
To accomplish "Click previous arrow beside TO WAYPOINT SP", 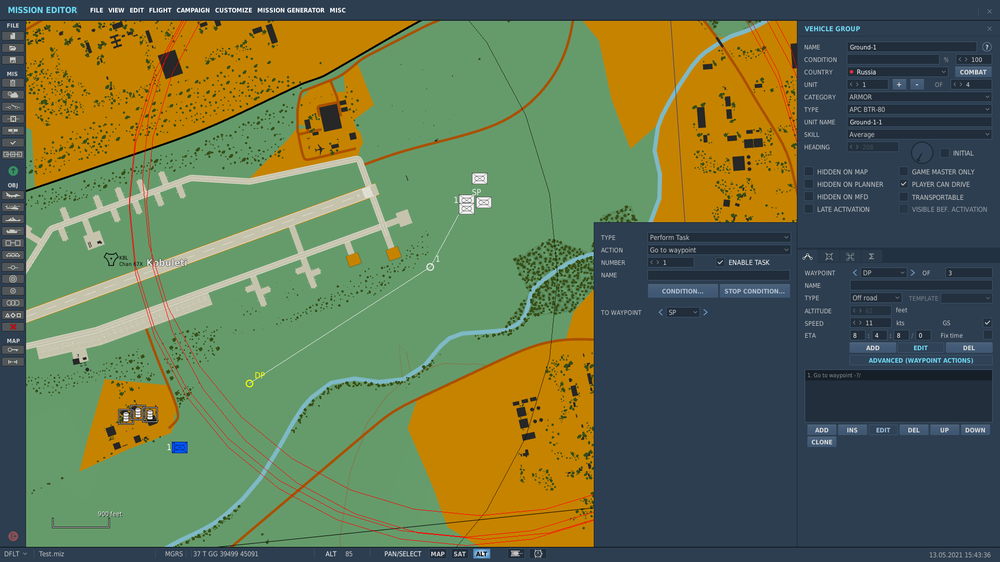I will coord(660,313).
